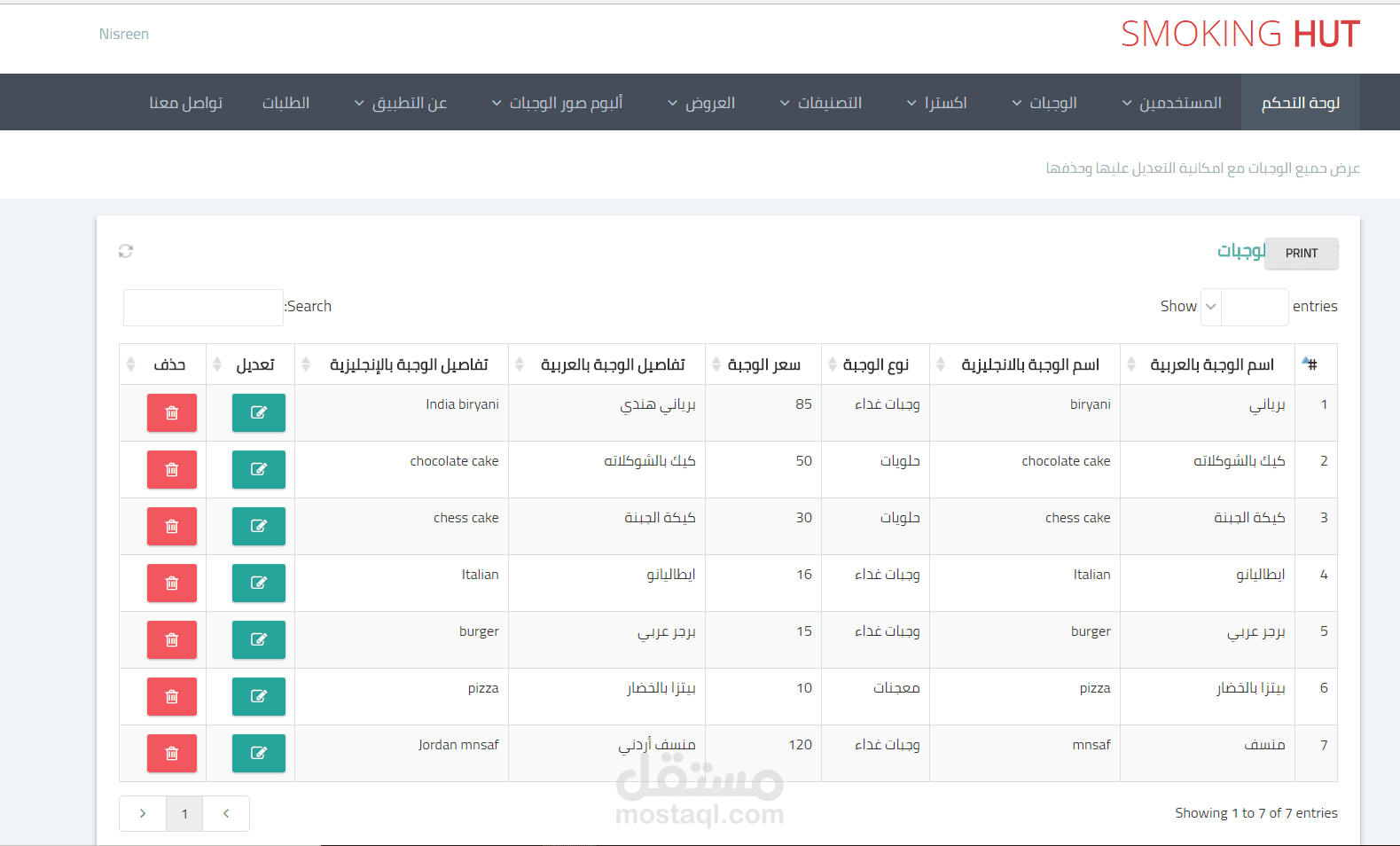Click the refresh icon above the table

tap(126, 251)
